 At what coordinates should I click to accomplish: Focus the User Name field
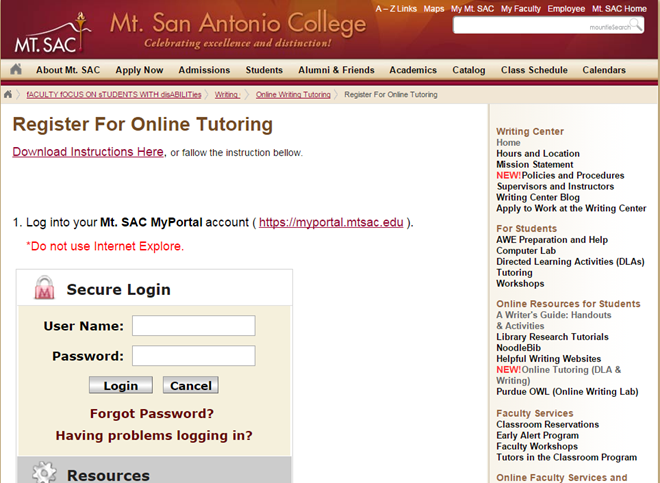(x=194, y=326)
